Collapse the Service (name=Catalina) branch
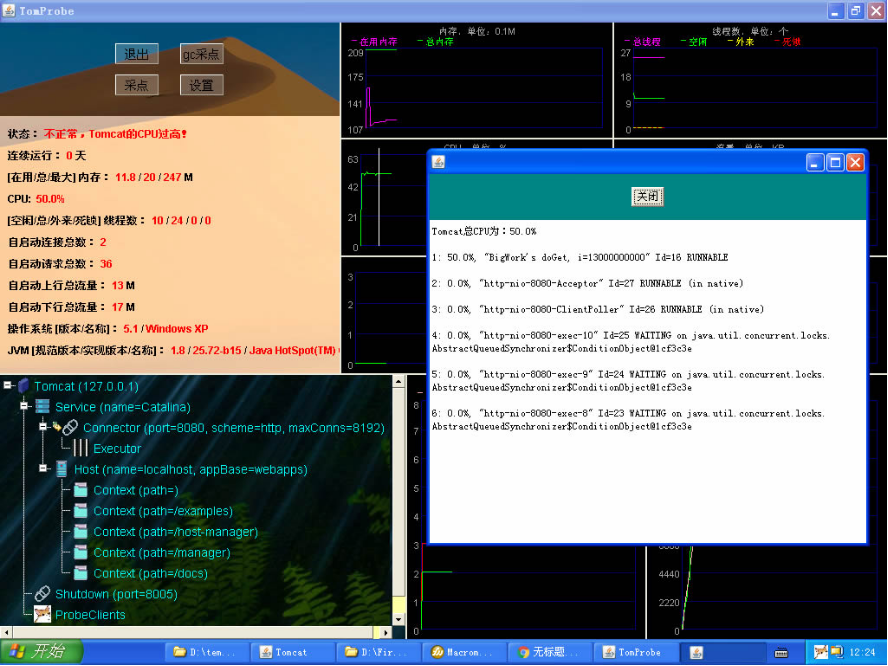 coord(24,407)
